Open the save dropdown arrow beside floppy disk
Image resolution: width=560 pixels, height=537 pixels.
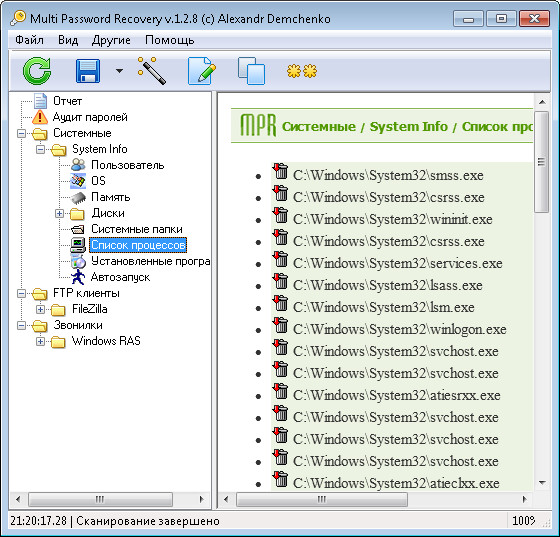(x=119, y=71)
